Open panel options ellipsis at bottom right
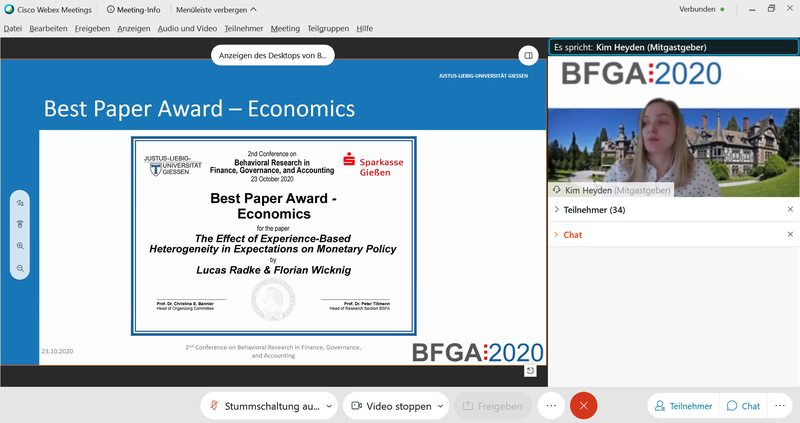The image size is (800, 423). [780, 406]
